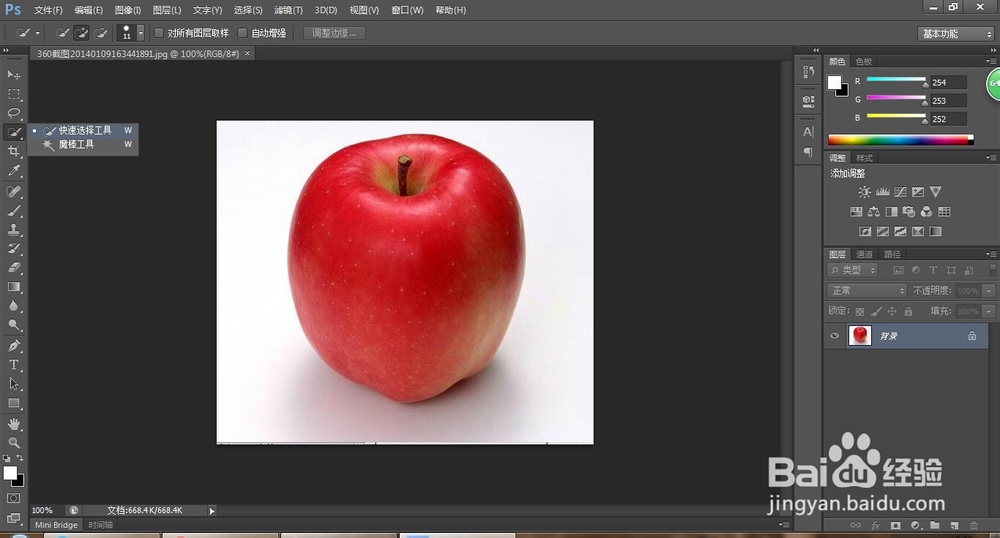Screen dimensions: 1000x538
Task: Open the Character panel icon (A|)
Action: 809,132
